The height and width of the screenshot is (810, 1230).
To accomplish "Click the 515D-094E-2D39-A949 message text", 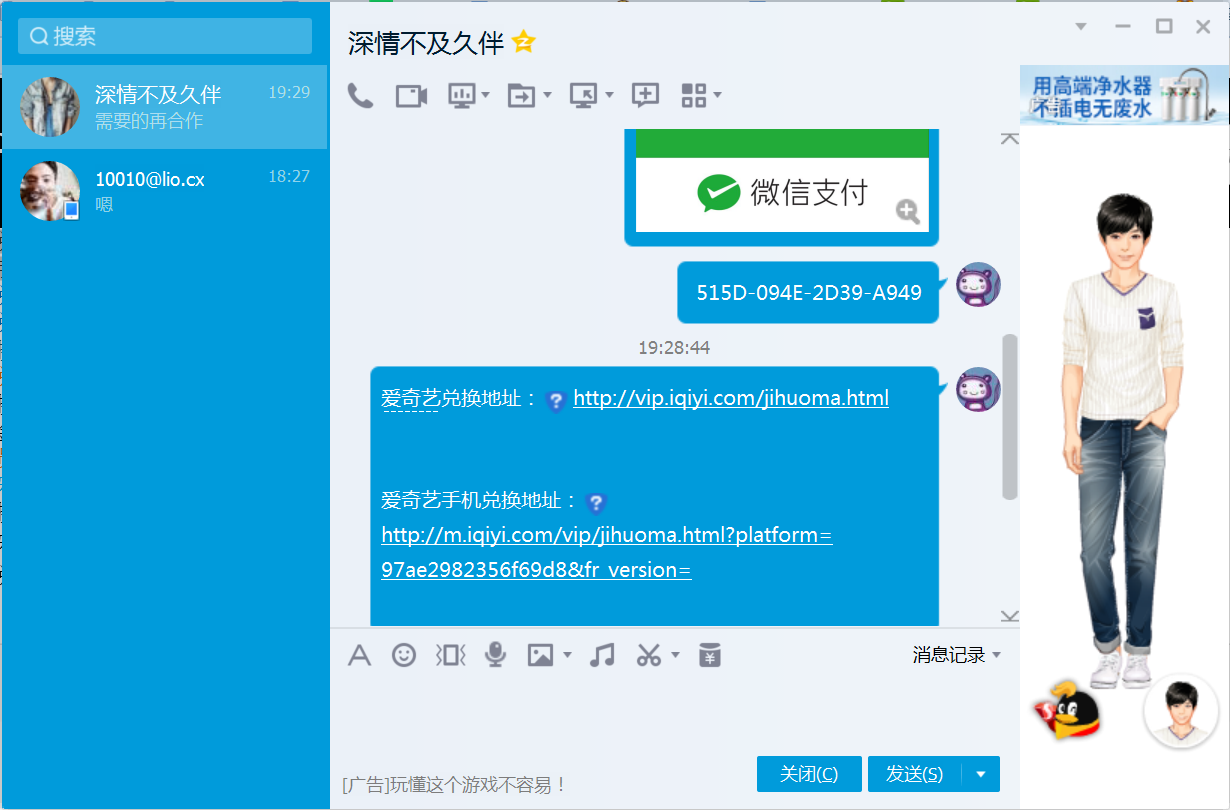I will point(809,293).
